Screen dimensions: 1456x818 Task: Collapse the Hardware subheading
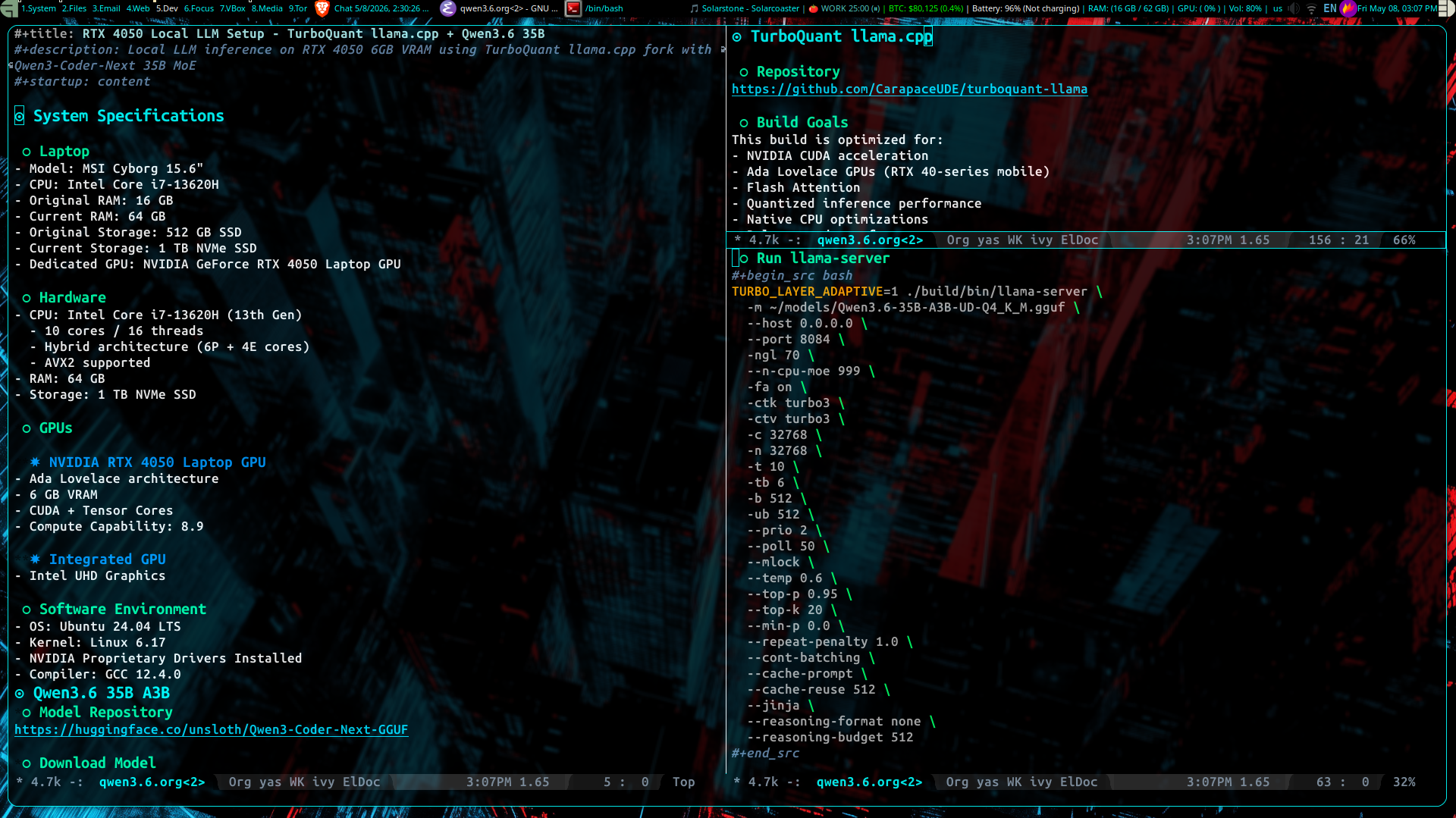72,298
